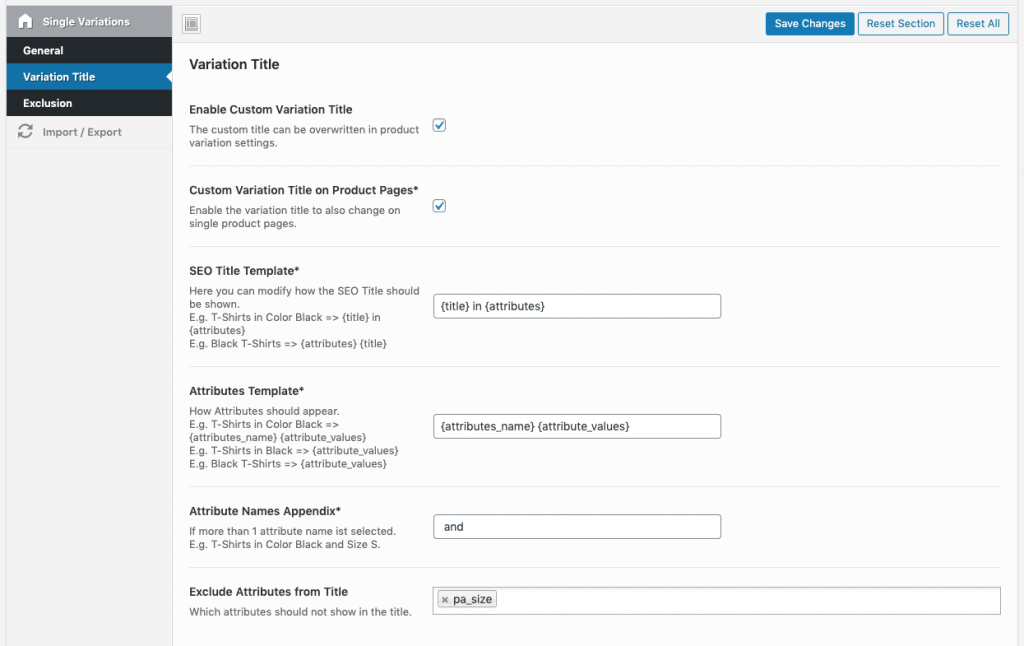Click the Import / Export sync arrows icon

[26, 132]
